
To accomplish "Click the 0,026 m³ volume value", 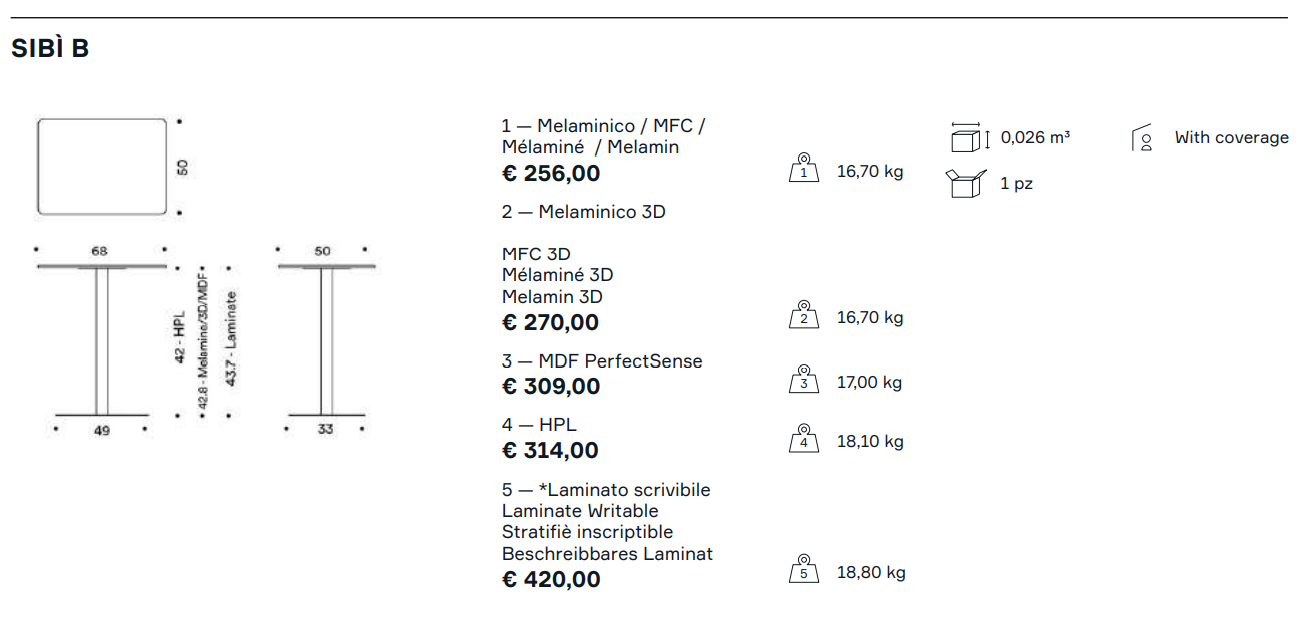I will 1035,138.
